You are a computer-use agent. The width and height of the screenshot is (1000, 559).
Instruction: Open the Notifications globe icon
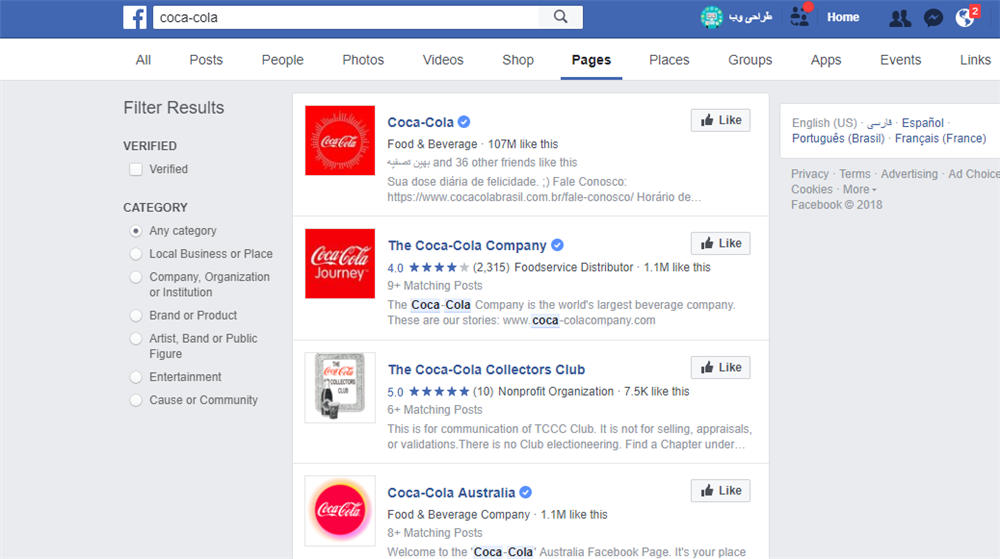point(966,17)
